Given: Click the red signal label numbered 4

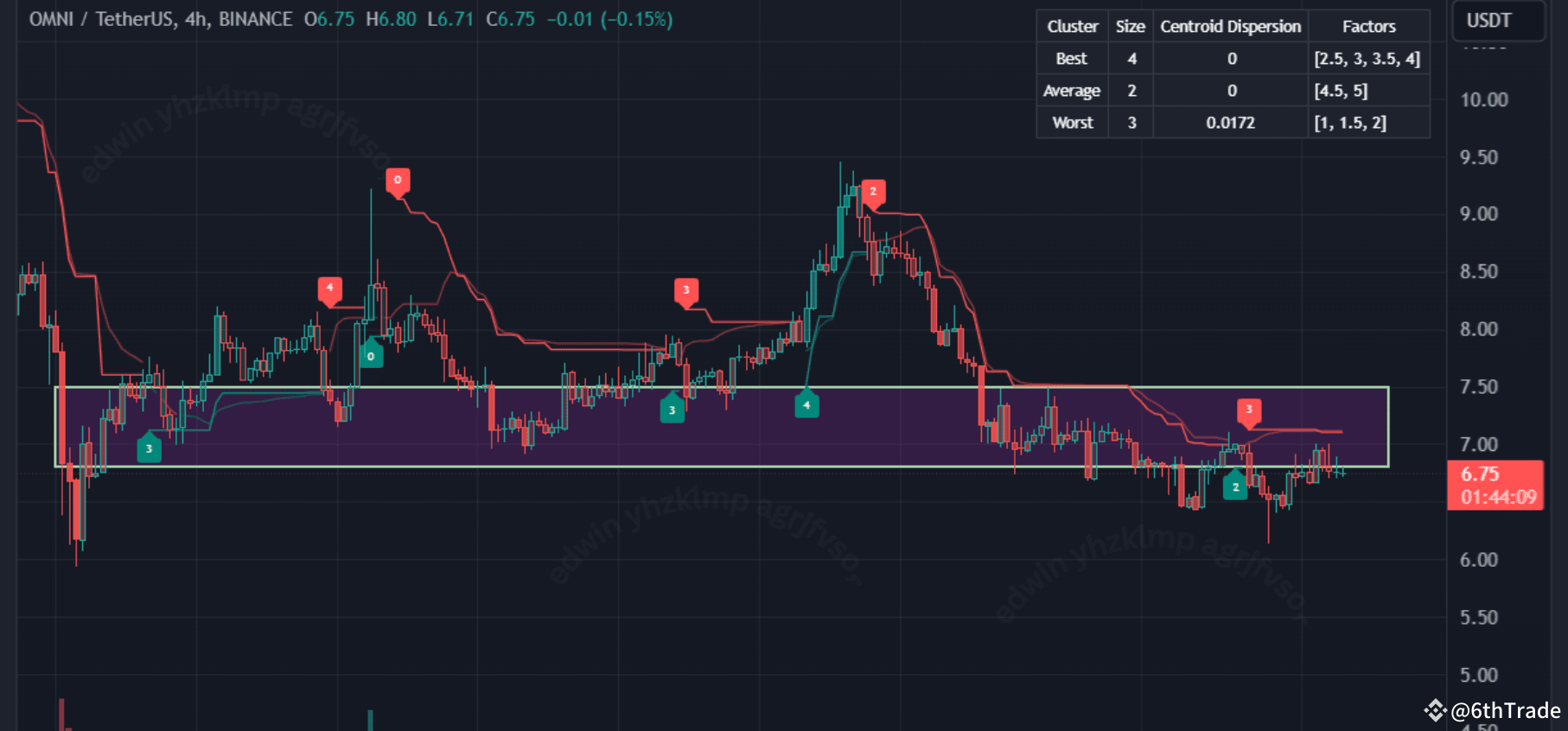Looking at the screenshot, I should pos(329,289).
